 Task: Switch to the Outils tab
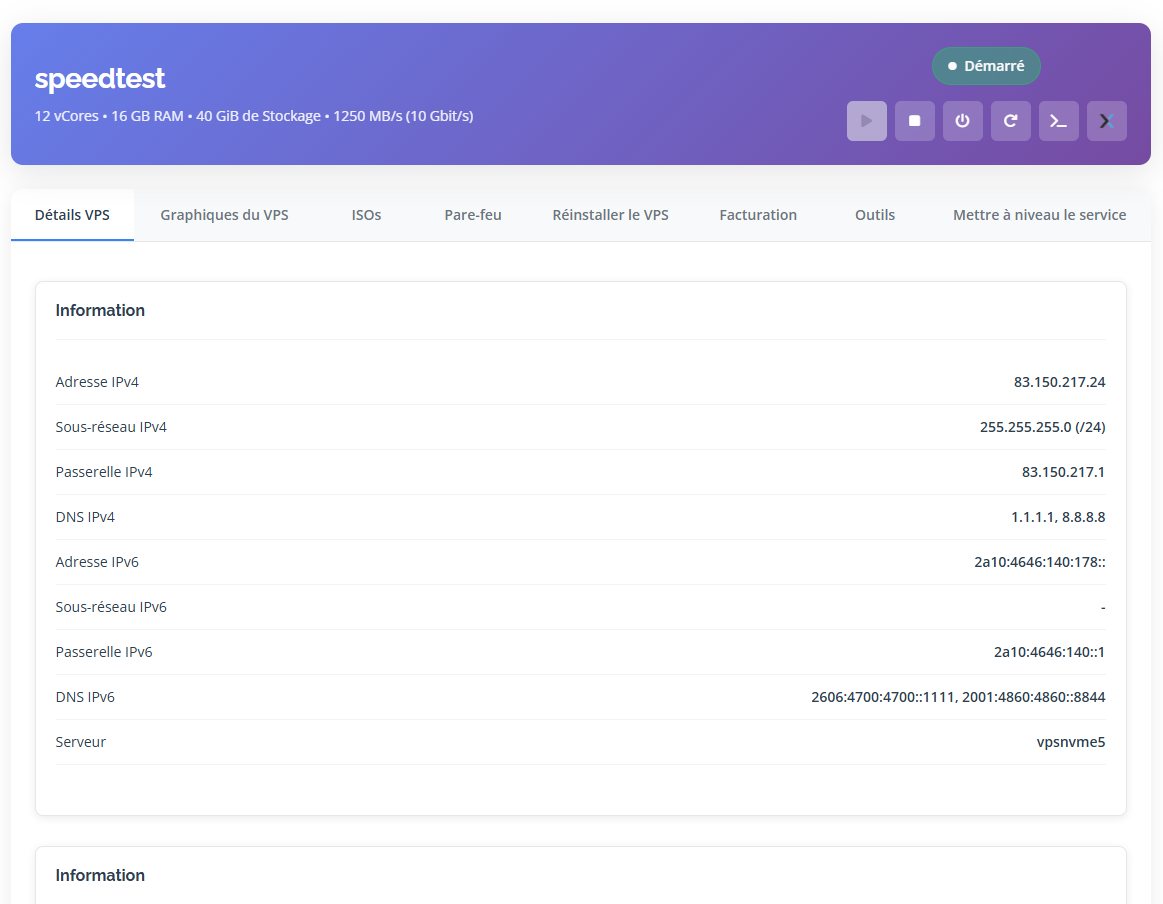point(874,215)
